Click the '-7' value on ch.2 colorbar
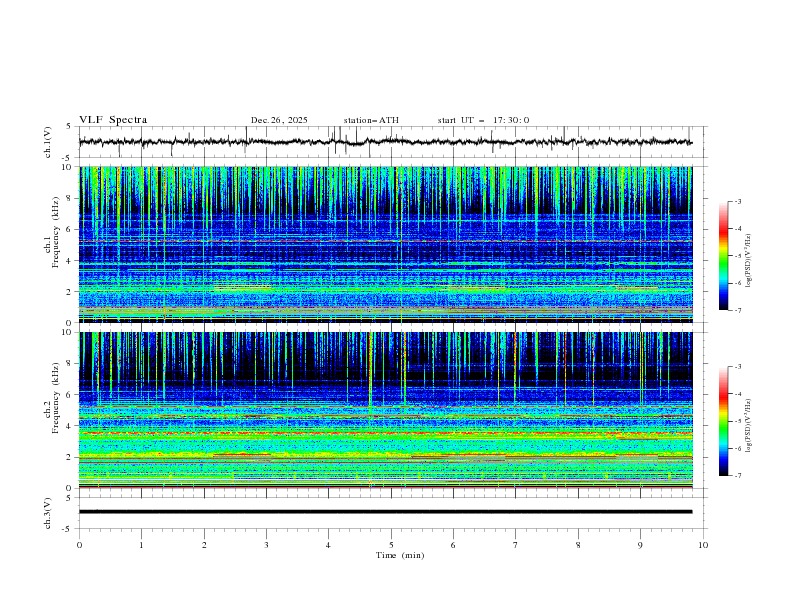This screenshot has width=792, height=612. coord(738,475)
